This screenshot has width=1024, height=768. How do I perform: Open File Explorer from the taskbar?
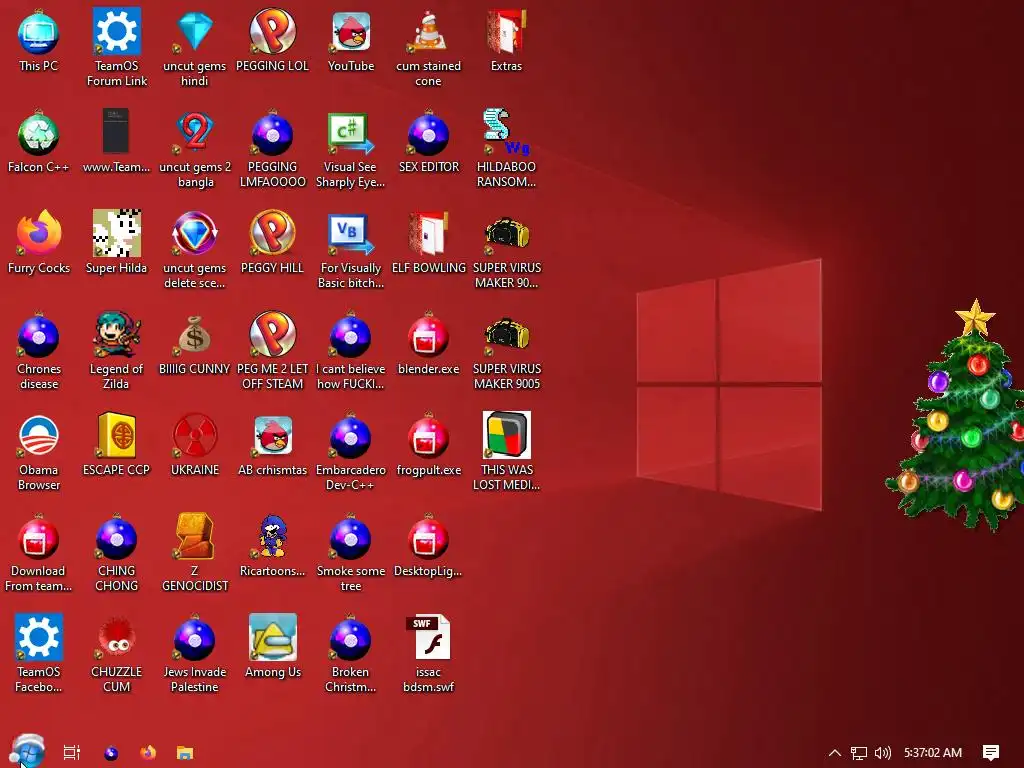pyautogui.click(x=185, y=753)
